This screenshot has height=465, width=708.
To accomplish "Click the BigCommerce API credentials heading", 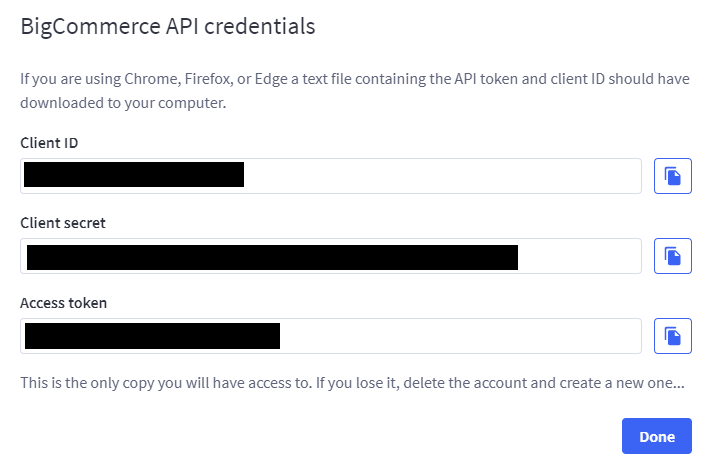I will [168, 27].
